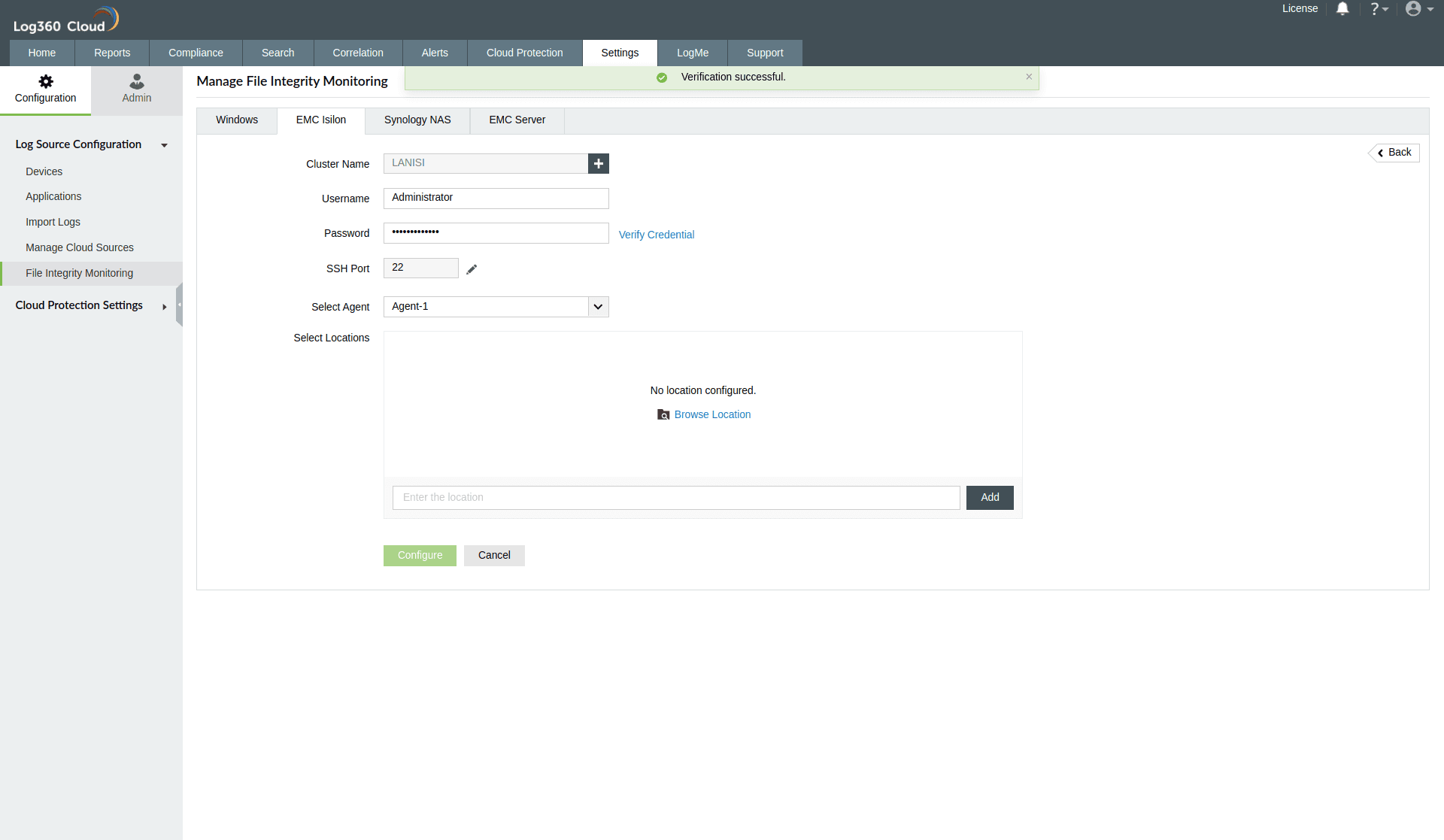The width and height of the screenshot is (1444, 840).
Task: Click the pencil icon to edit SSH Port
Action: [472, 269]
